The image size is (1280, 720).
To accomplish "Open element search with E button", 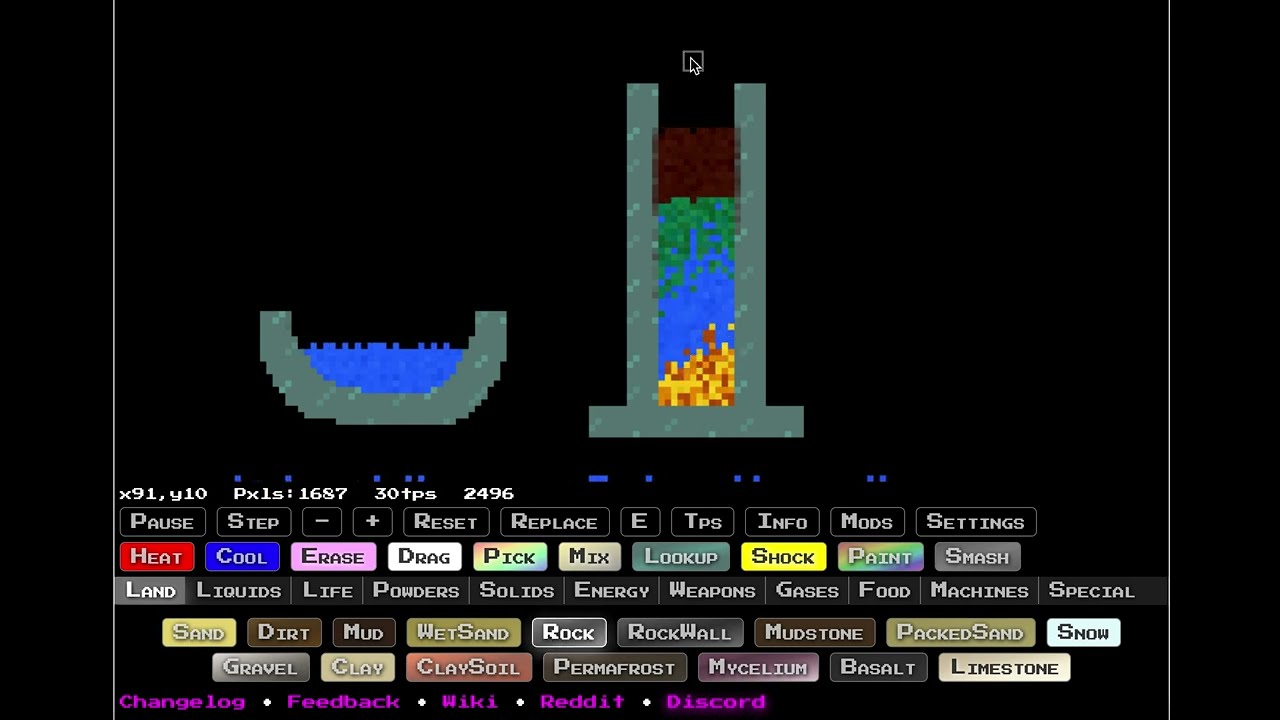I will [639, 522].
